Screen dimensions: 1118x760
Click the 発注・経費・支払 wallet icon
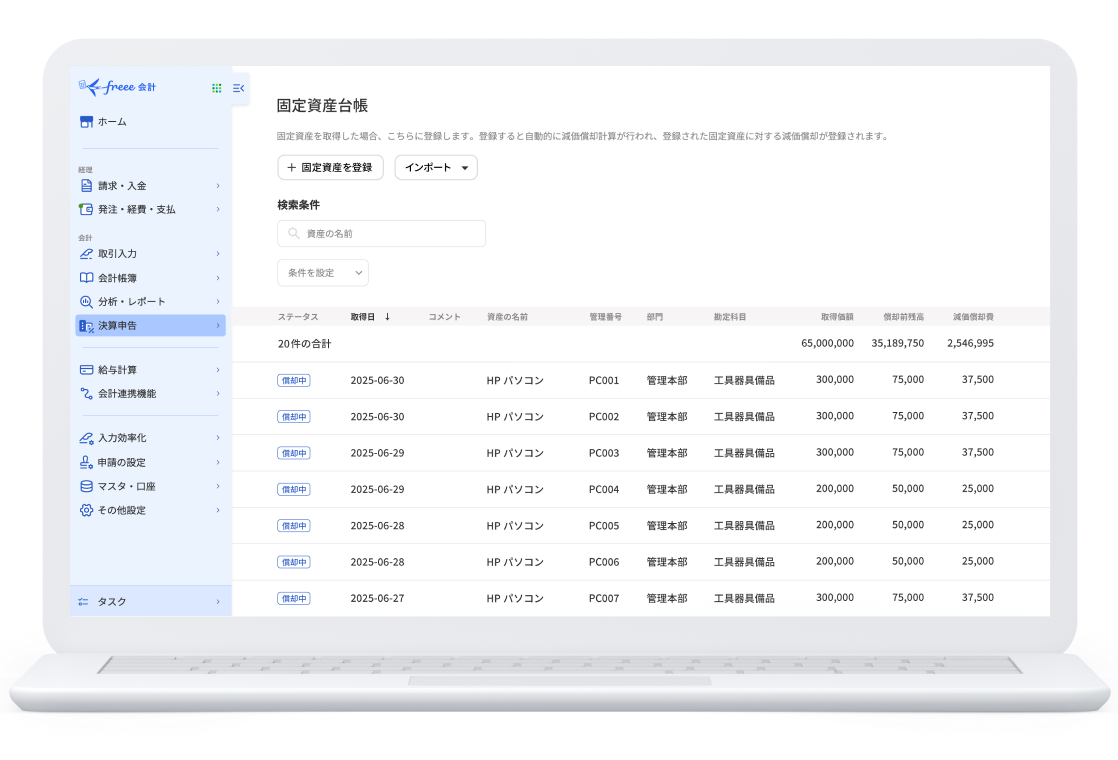(86, 209)
